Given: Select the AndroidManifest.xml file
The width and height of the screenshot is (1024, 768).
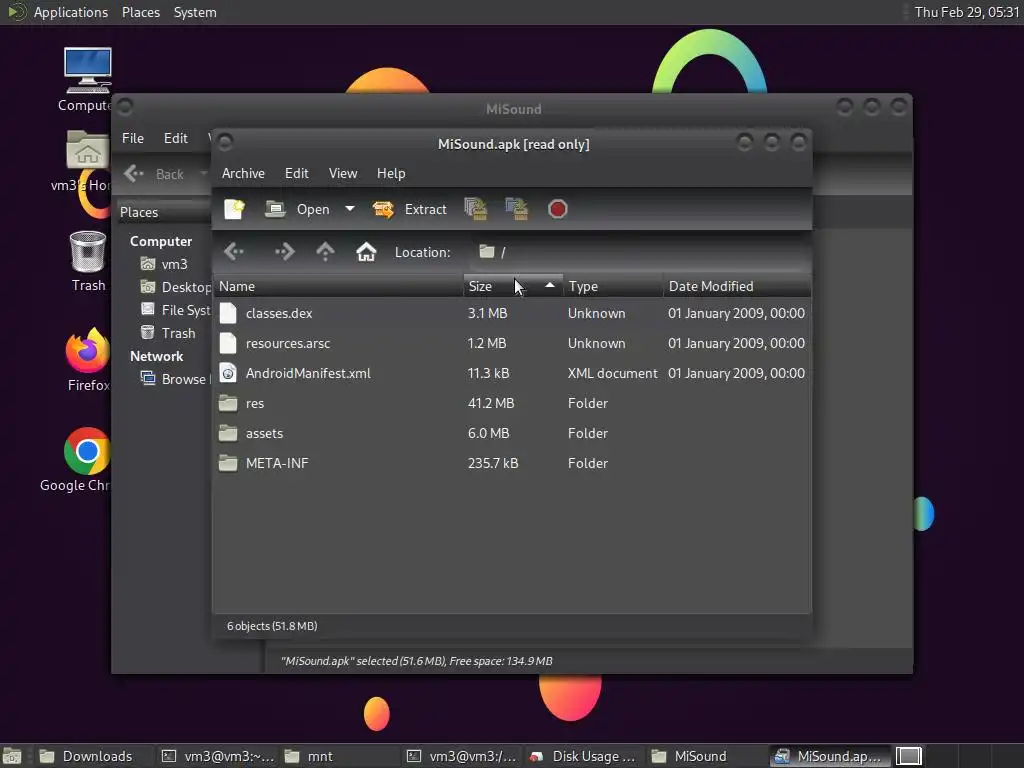Looking at the screenshot, I should click(513, 374).
